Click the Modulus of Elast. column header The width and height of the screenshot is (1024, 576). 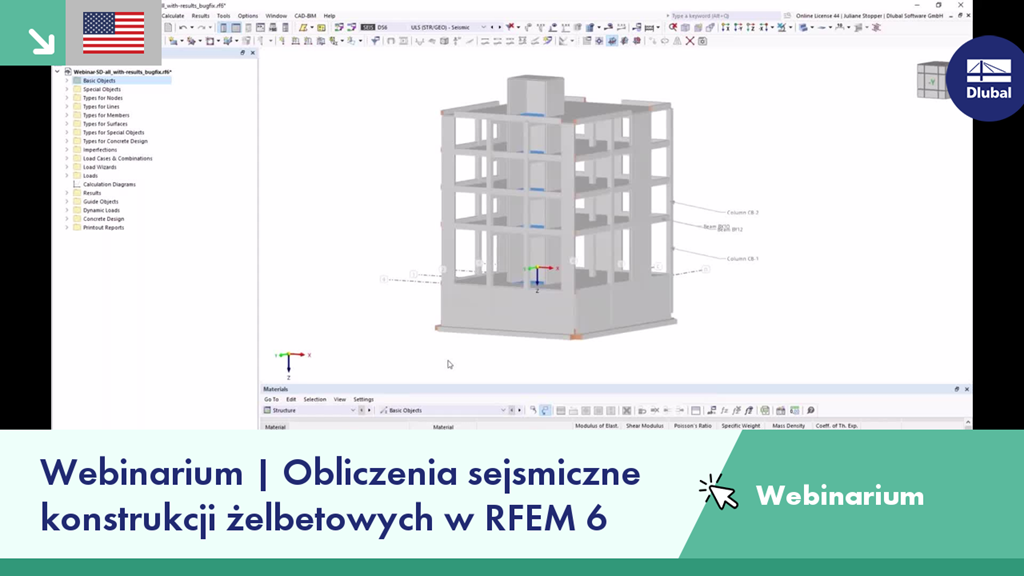(x=596, y=426)
